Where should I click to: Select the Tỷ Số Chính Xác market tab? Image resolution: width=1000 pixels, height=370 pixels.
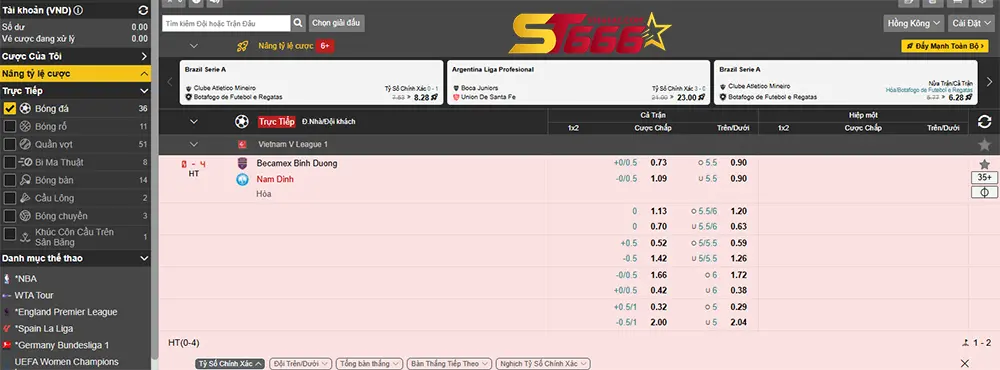[230, 364]
